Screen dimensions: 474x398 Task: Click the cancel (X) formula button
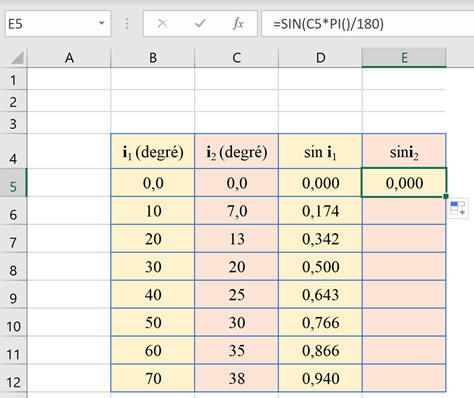click(162, 24)
